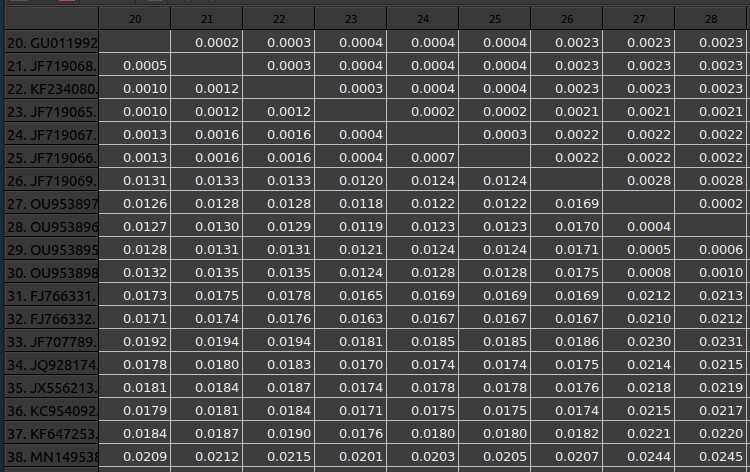Click 0.0163 in FJ766332 row, column 23
The image size is (750, 472).
pos(351,318)
